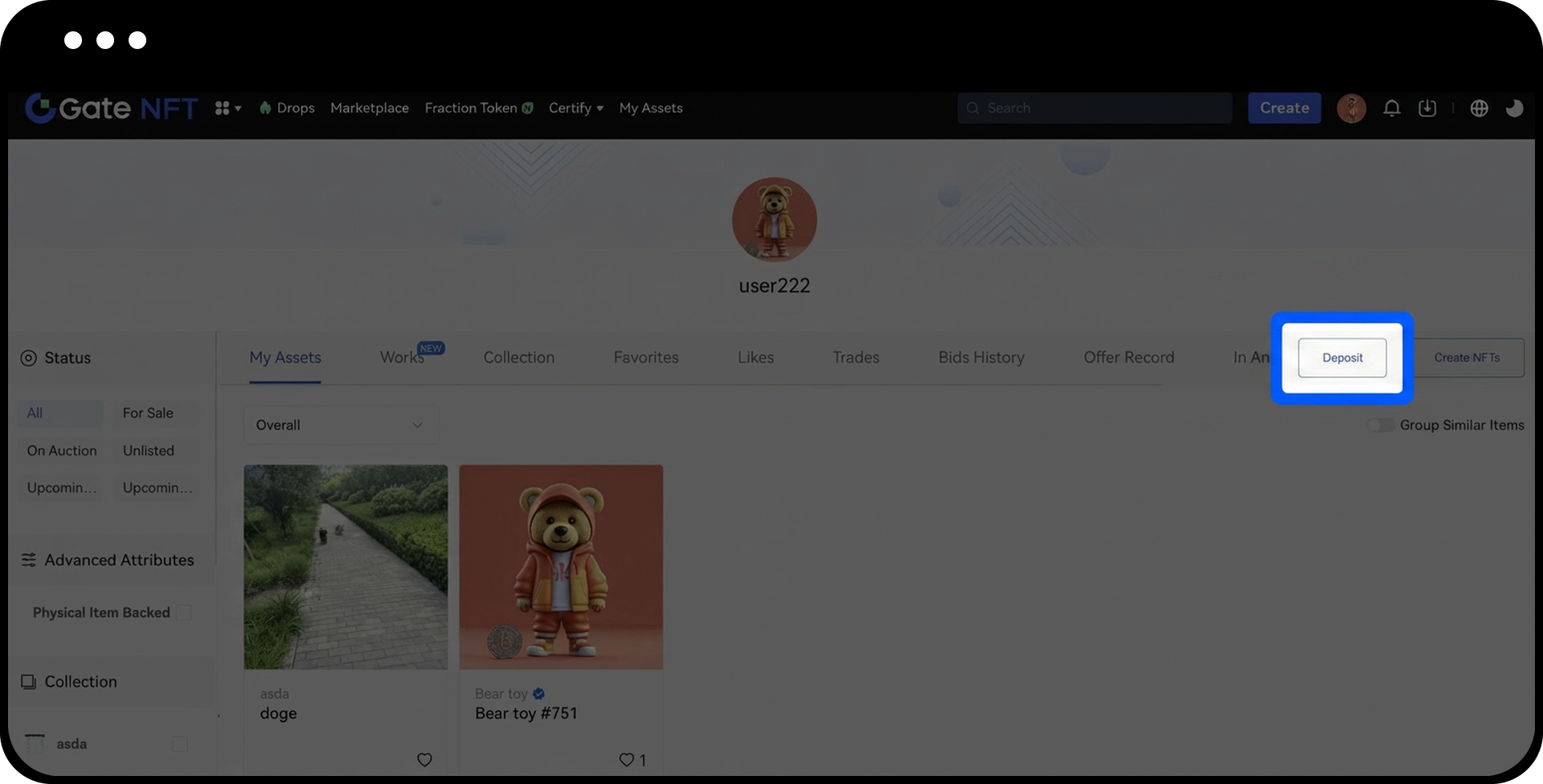This screenshot has width=1543, height=784.
Task: Enable Group Similar Items toggle
Action: click(x=1381, y=425)
